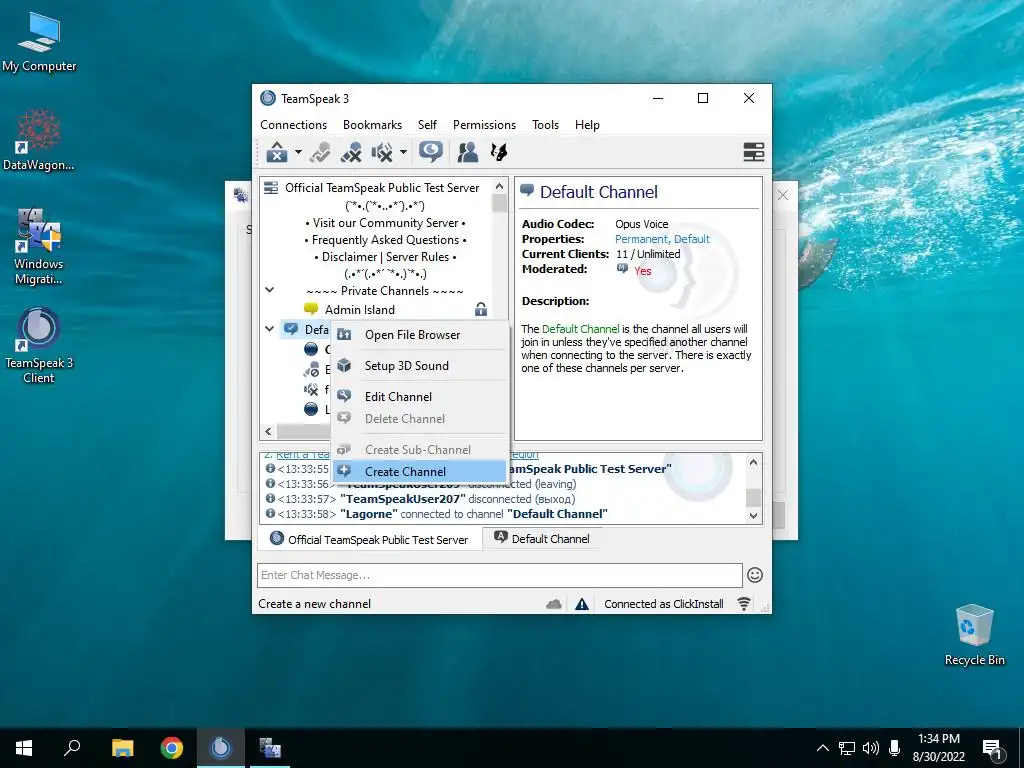Viewport: 1024px width, 768px height.
Task: Click left arrow of the tree horizontal scrollbar
Action: 268,431
